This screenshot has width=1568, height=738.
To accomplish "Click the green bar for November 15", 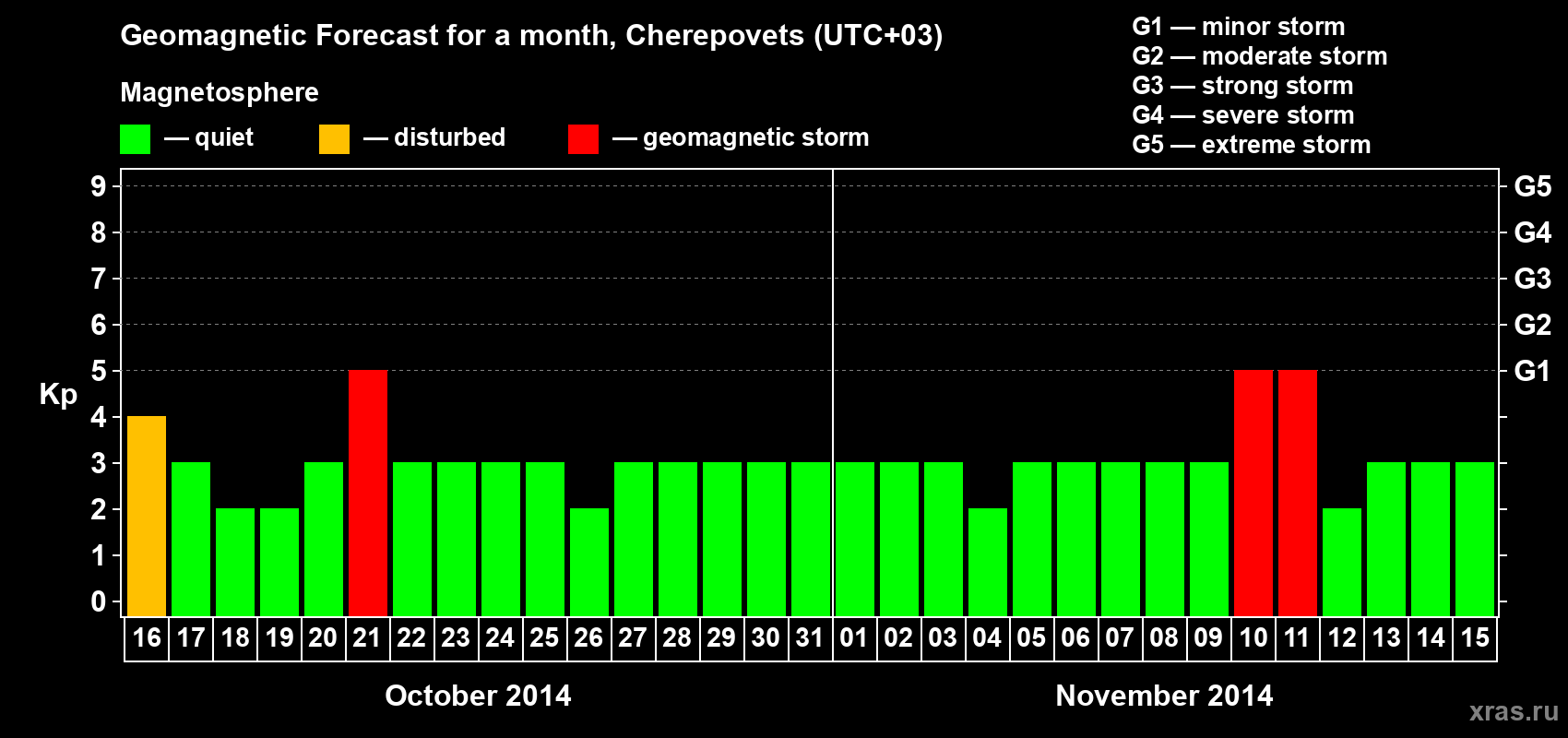I will 1475,539.
